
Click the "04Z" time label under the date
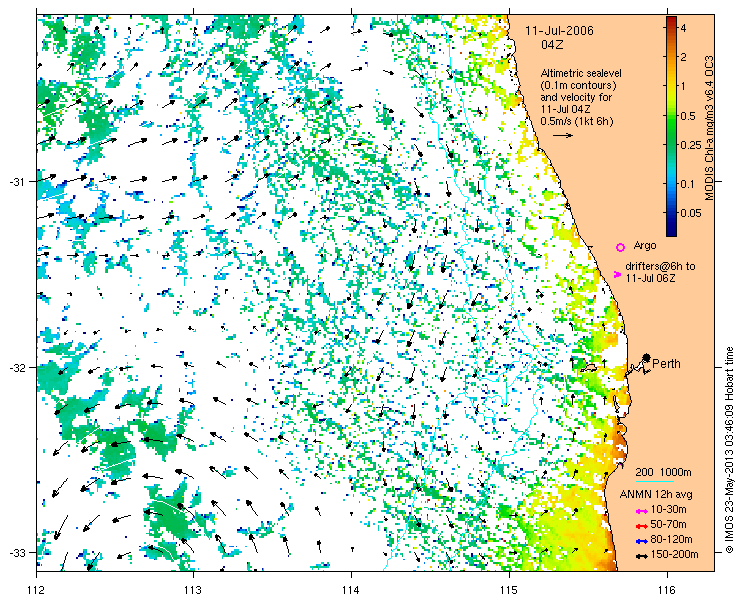point(552,45)
